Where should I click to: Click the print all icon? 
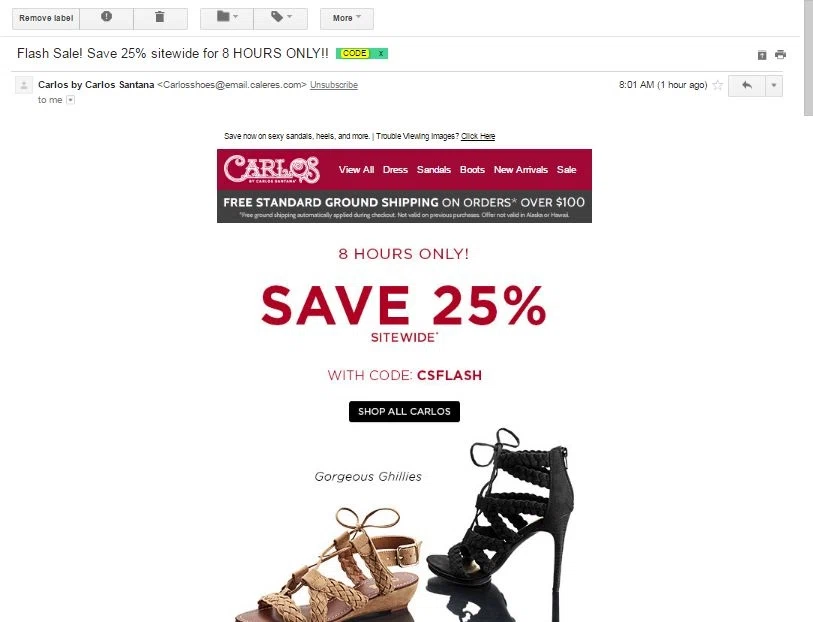click(x=780, y=54)
